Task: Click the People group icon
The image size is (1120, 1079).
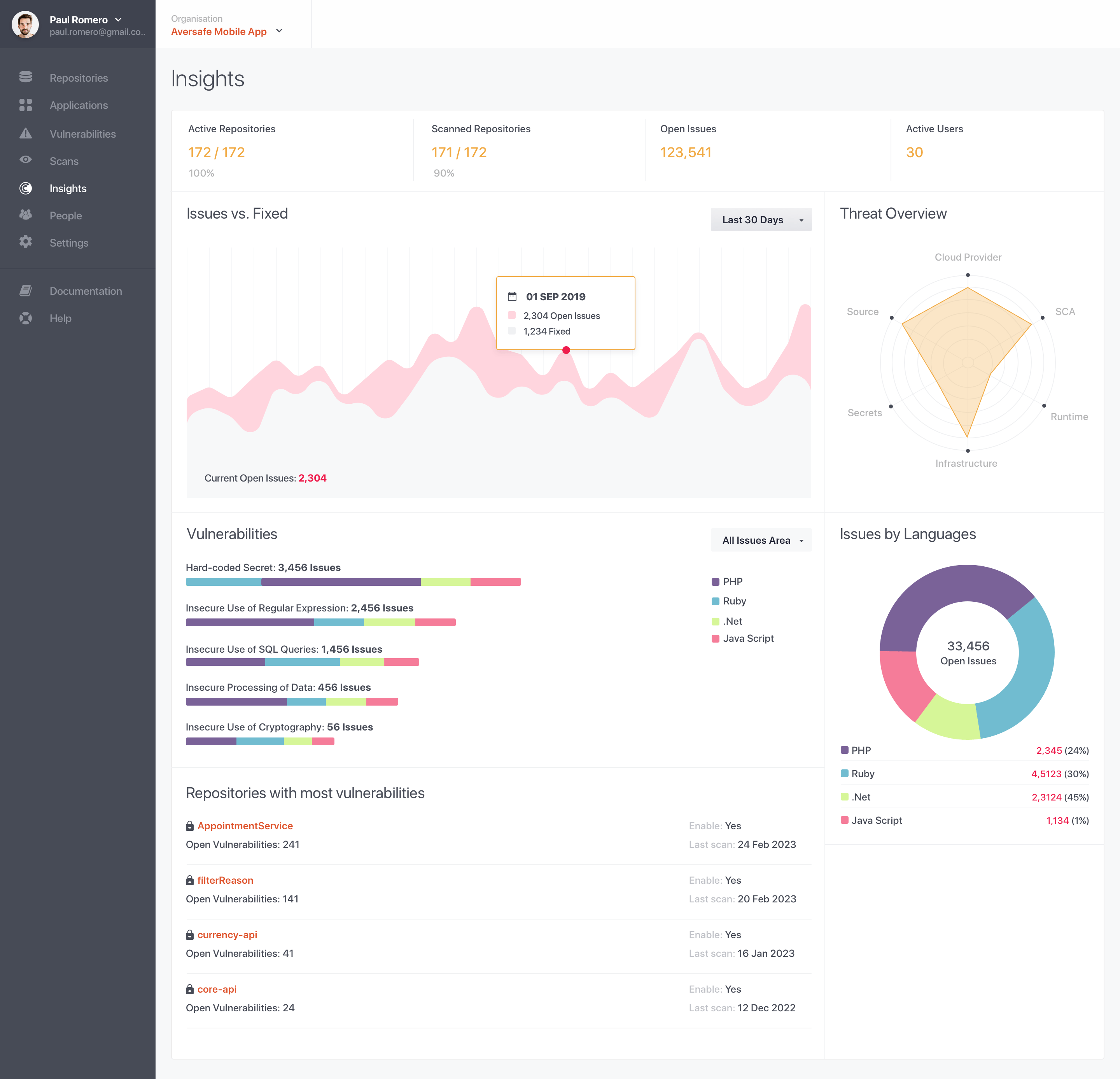Action: pos(26,215)
